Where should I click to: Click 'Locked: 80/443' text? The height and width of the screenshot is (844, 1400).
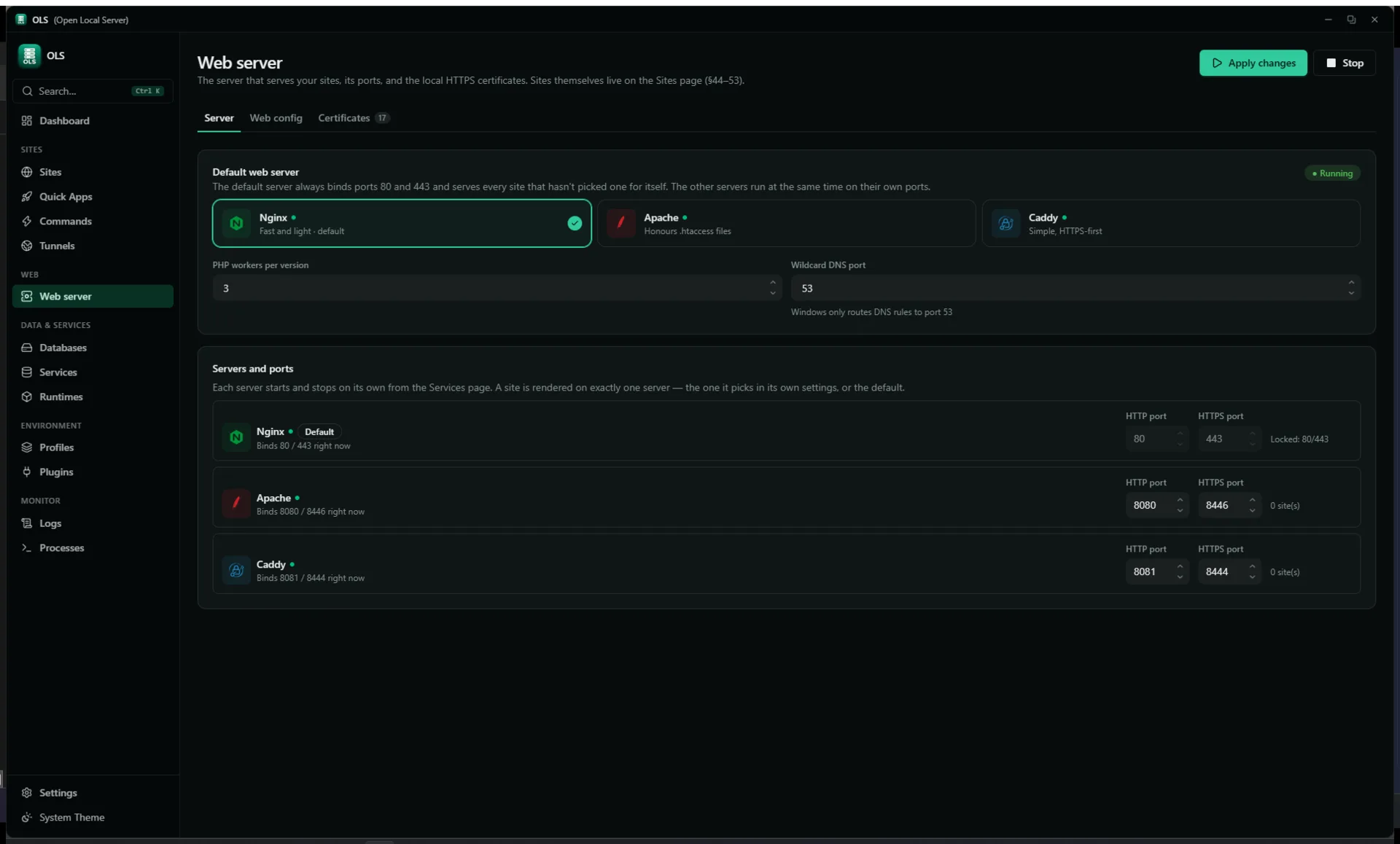point(1299,439)
